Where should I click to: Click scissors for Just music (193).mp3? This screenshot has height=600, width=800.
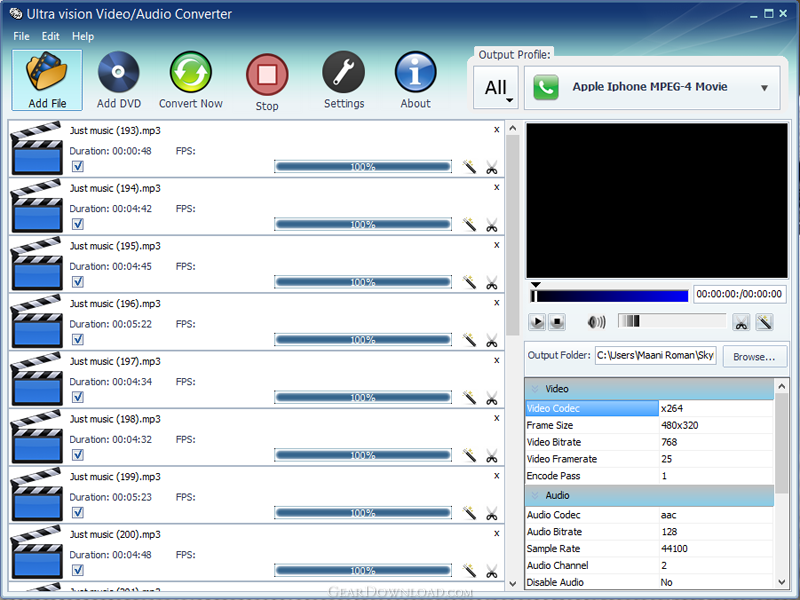point(491,167)
